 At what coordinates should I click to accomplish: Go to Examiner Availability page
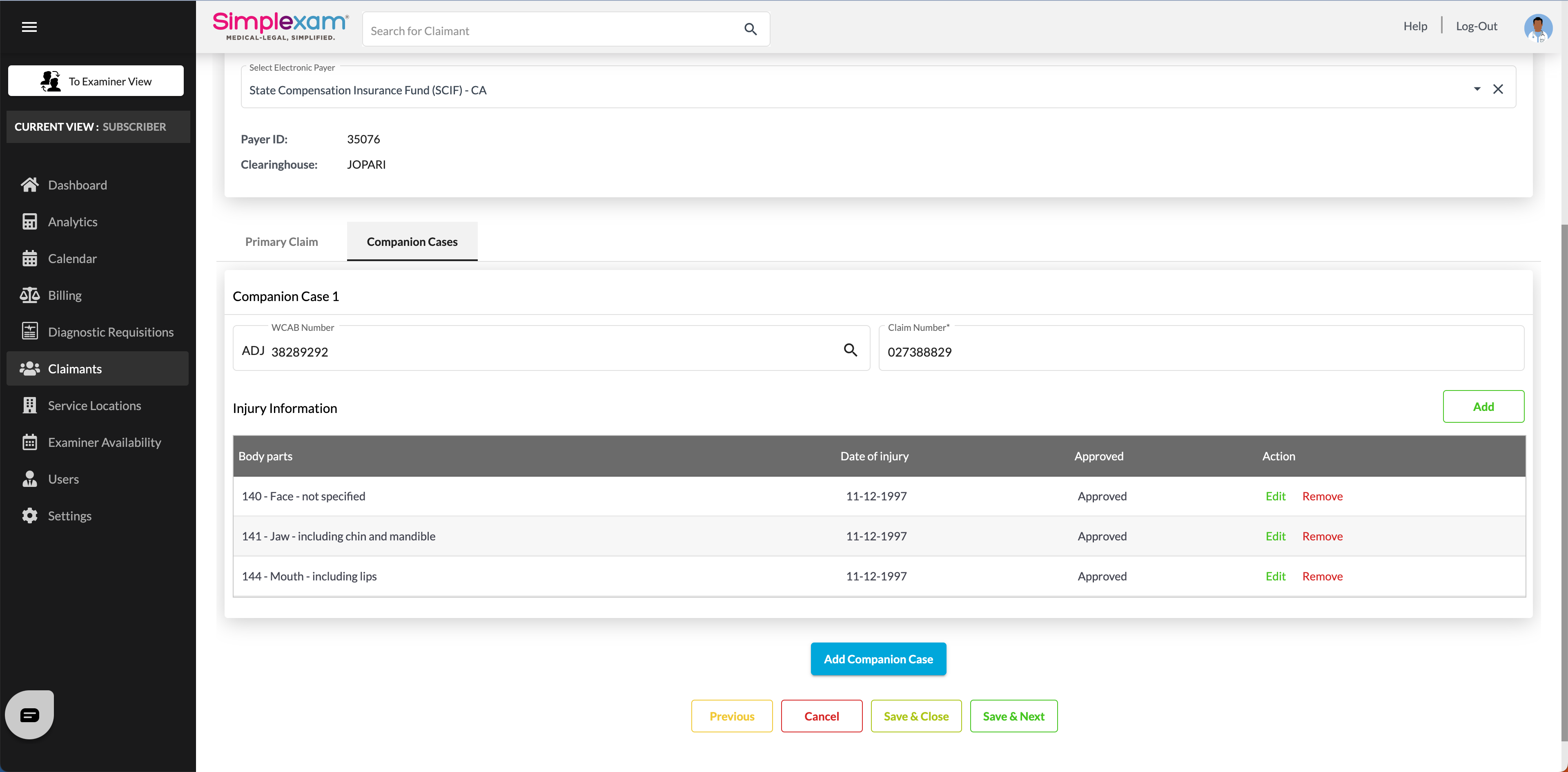(x=104, y=442)
